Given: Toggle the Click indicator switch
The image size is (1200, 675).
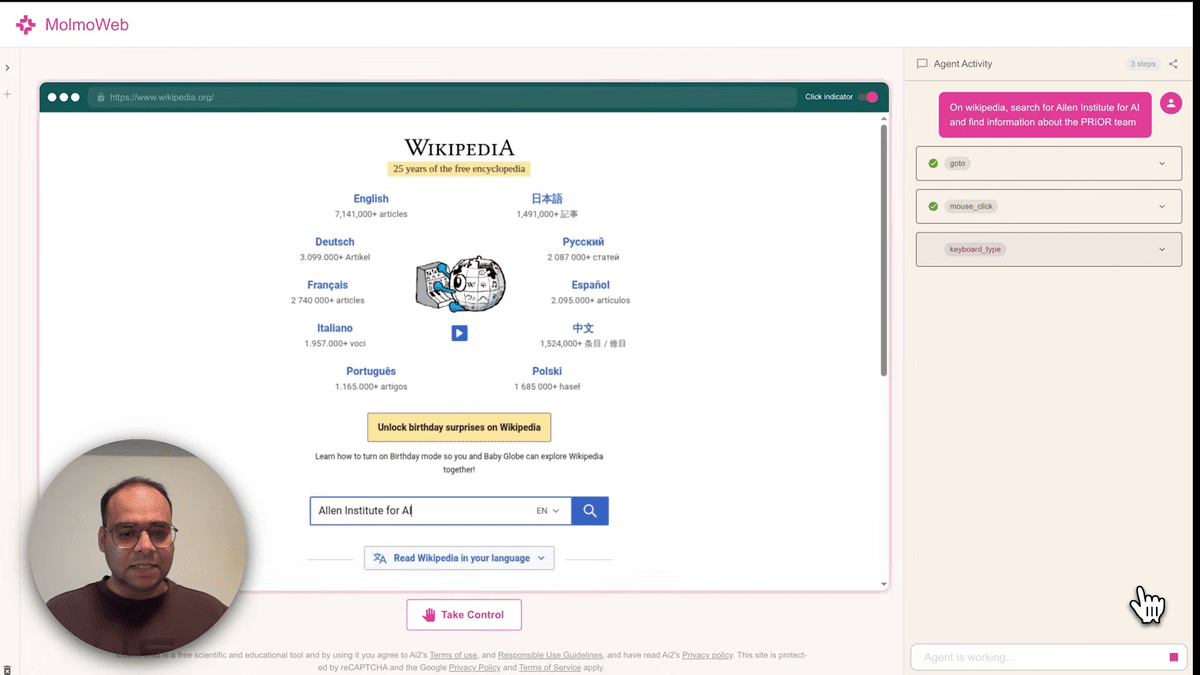Looking at the screenshot, I should coord(868,97).
